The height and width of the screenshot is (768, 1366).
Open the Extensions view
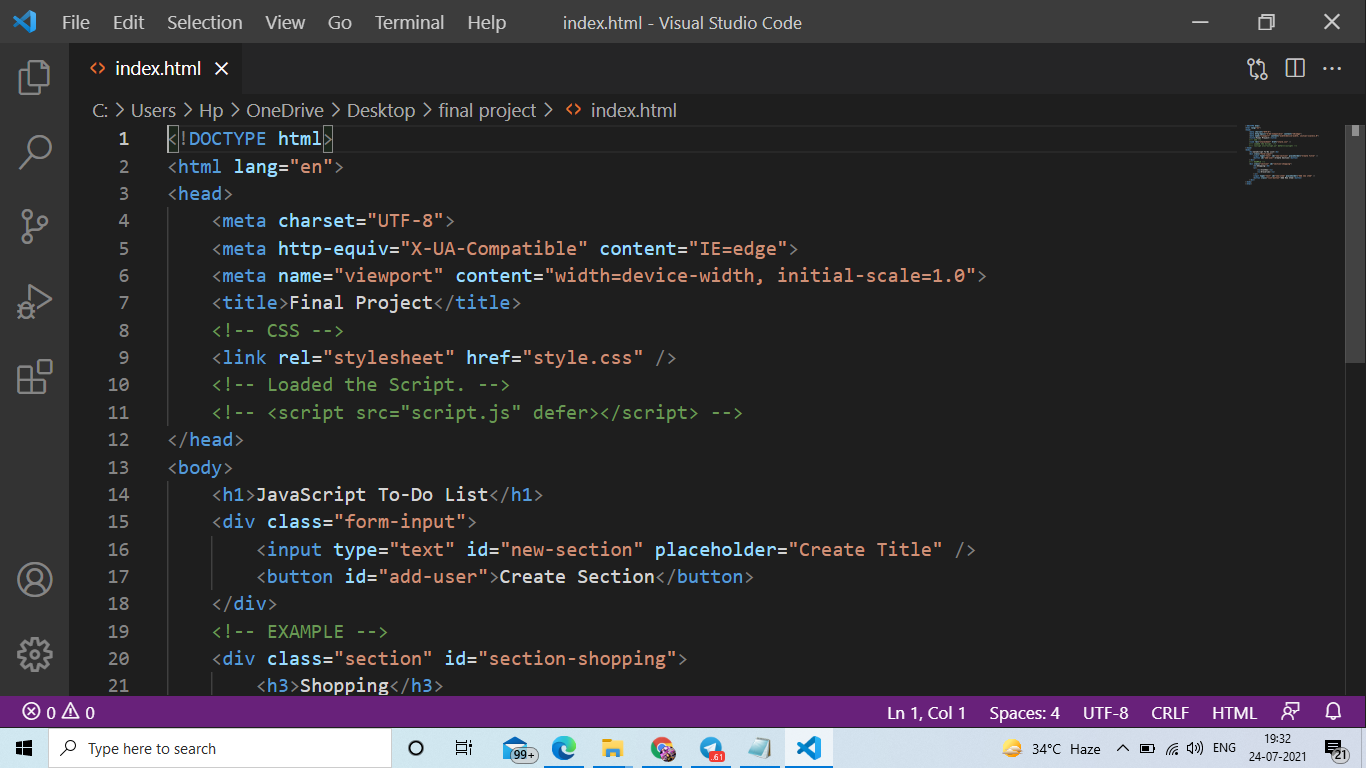(x=34, y=377)
